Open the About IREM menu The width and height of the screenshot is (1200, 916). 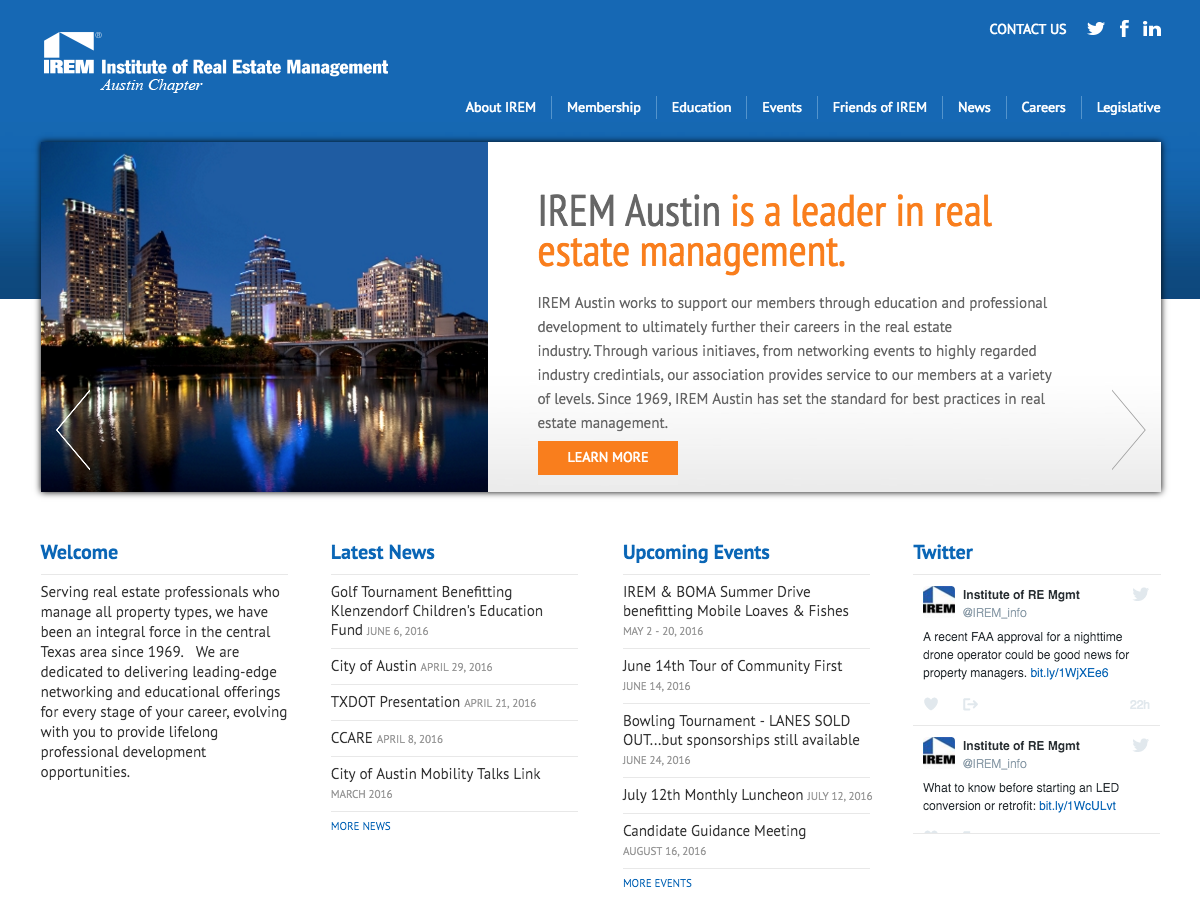point(501,107)
